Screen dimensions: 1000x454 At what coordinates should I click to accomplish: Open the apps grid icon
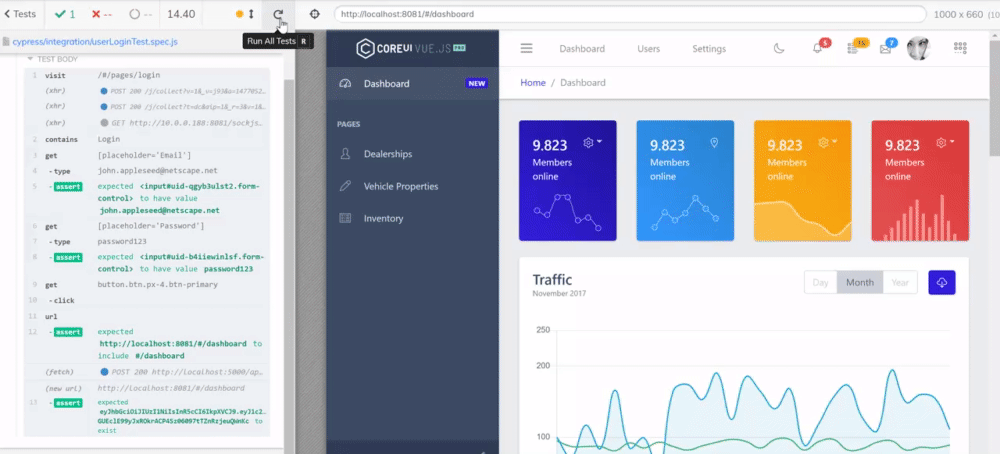960,48
